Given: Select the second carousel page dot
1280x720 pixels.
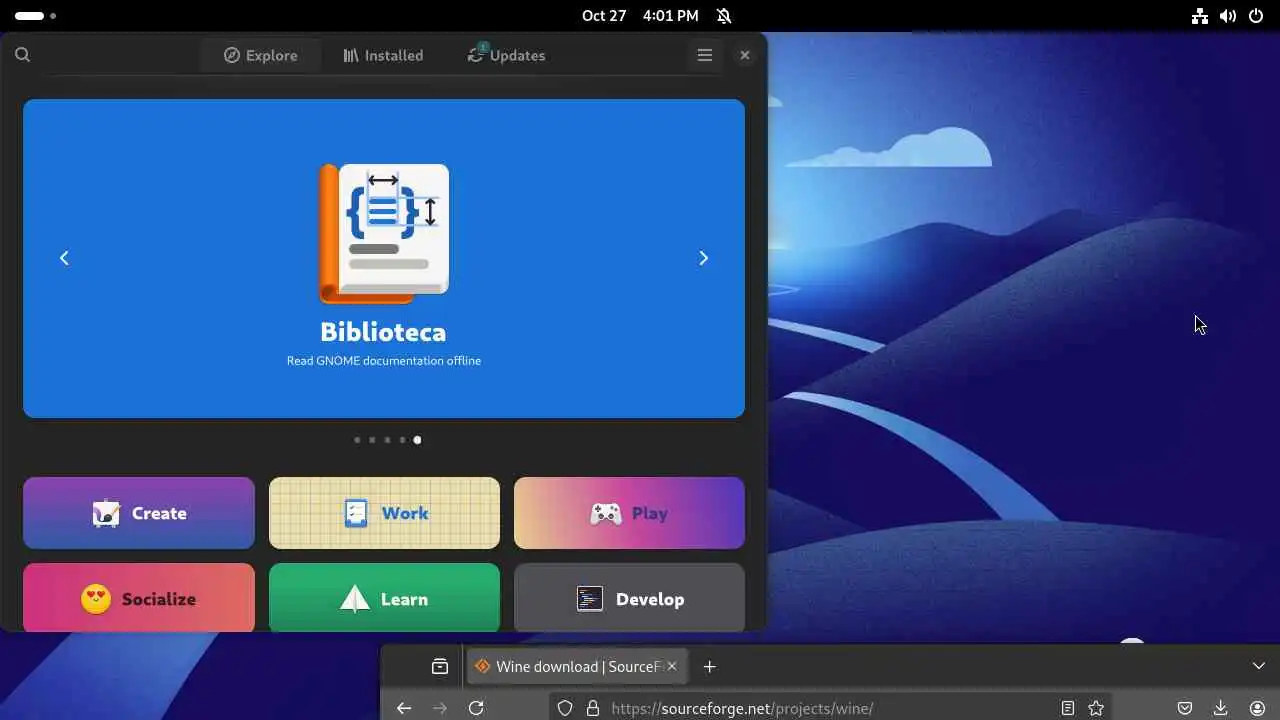Looking at the screenshot, I should pos(372,440).
